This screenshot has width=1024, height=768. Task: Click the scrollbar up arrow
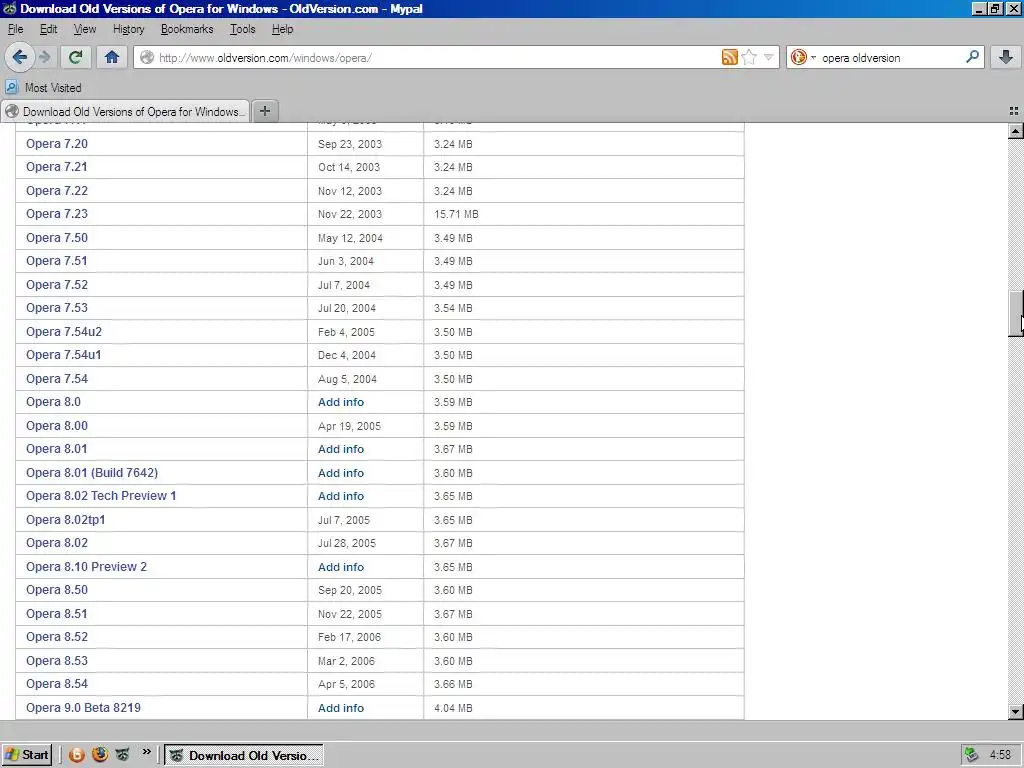coord(1015,131)
